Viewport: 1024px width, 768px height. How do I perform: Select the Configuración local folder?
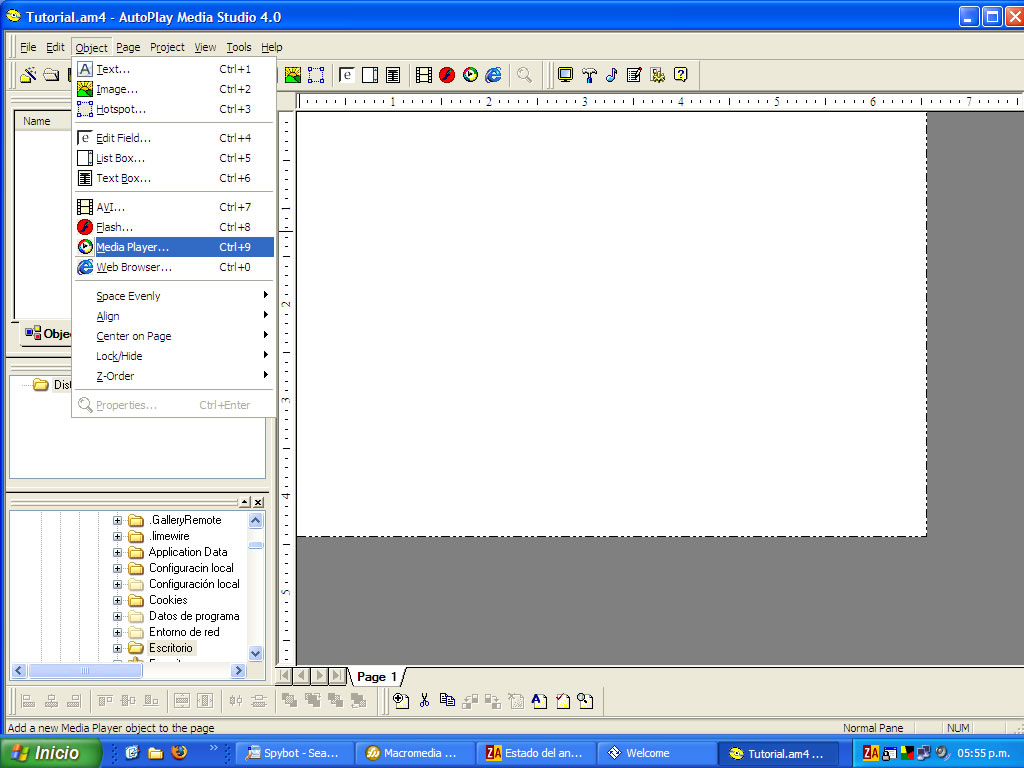194,584
